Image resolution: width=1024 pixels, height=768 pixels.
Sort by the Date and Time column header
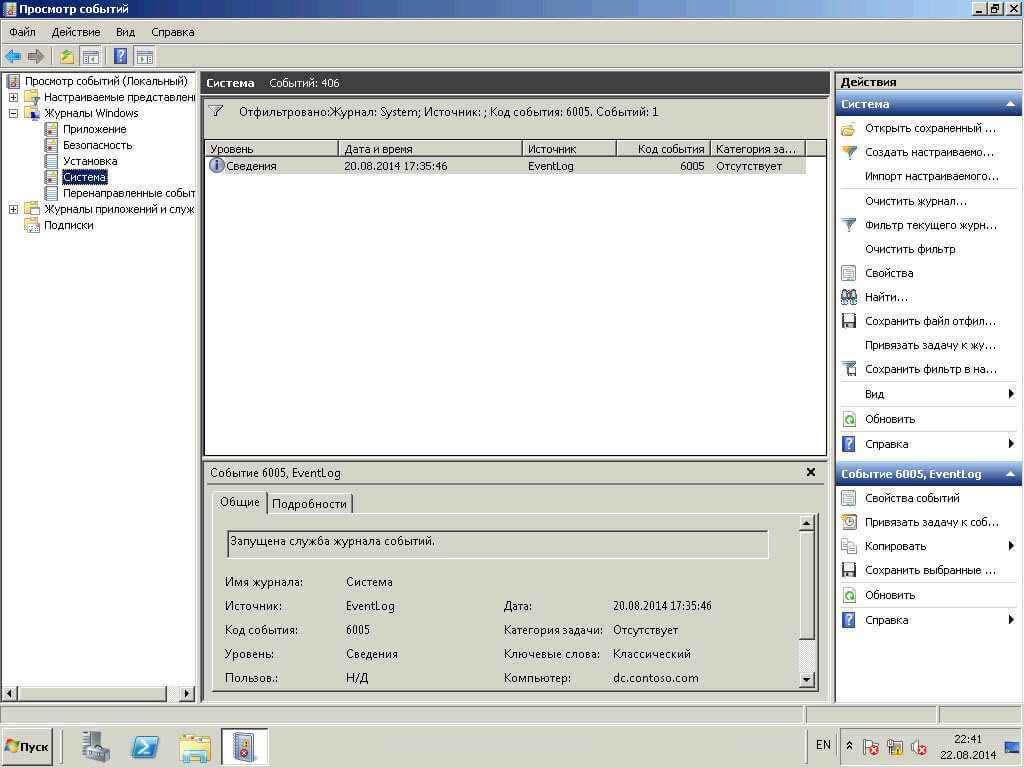tap(430, 149)
